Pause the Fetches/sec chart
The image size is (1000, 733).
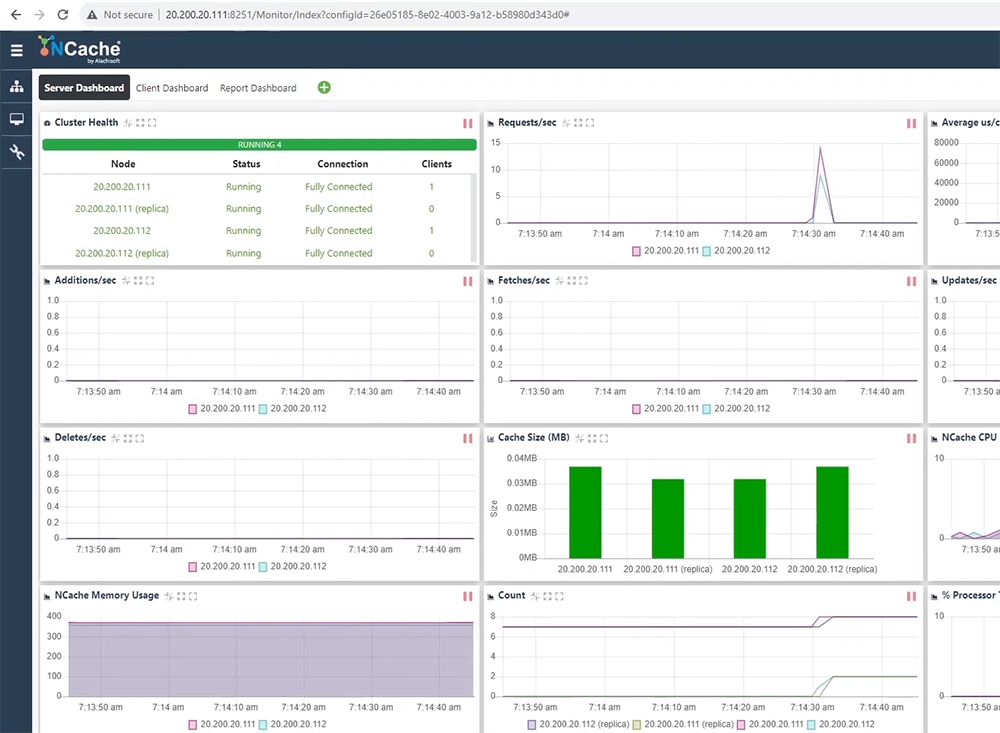coord(911,281)
